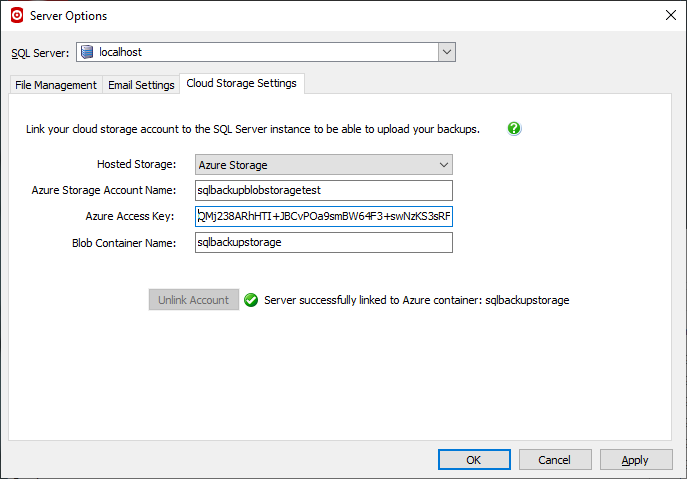Click the Server Options app icon in title bar
687x479 pixels.
15,15
